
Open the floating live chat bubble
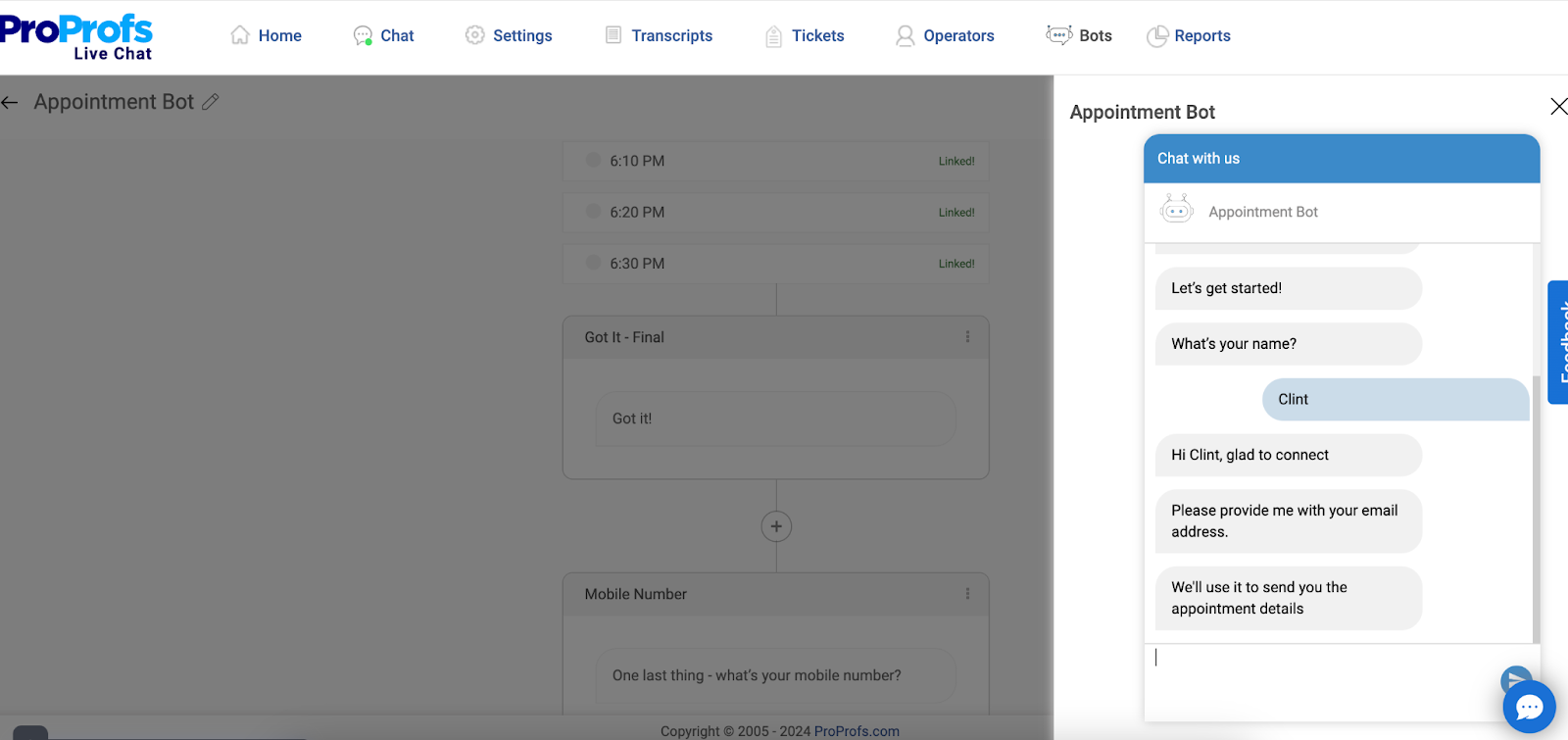(x=1529, y=707)
